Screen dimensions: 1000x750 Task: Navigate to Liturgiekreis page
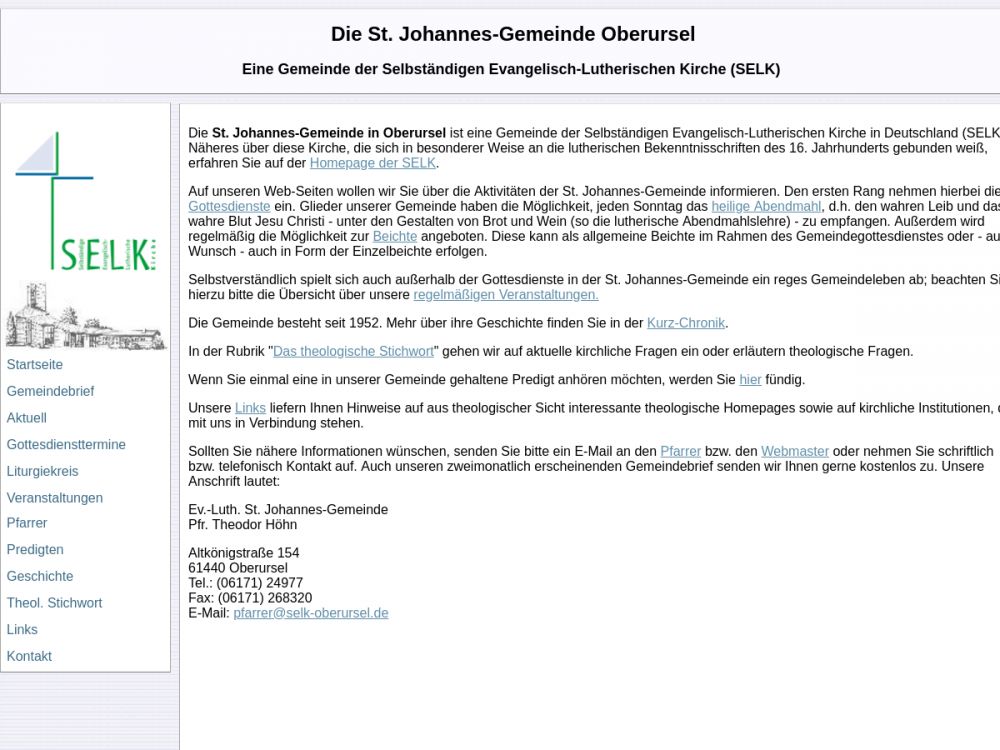42,471
